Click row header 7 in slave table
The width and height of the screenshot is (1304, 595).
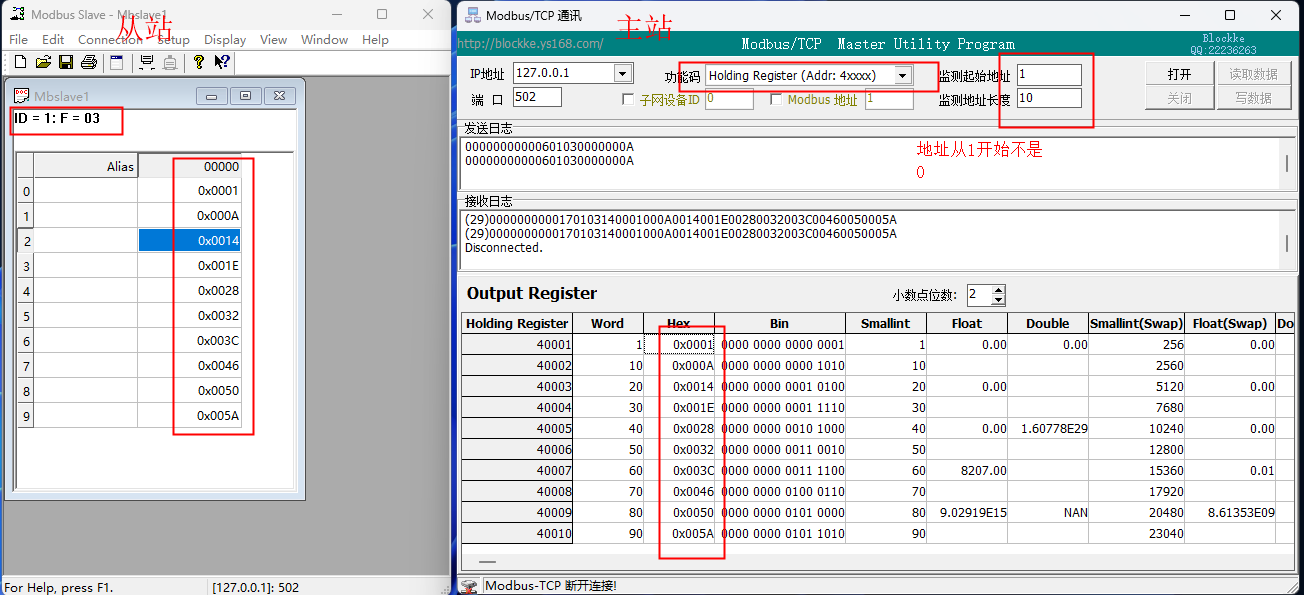(x=26, y=366)
